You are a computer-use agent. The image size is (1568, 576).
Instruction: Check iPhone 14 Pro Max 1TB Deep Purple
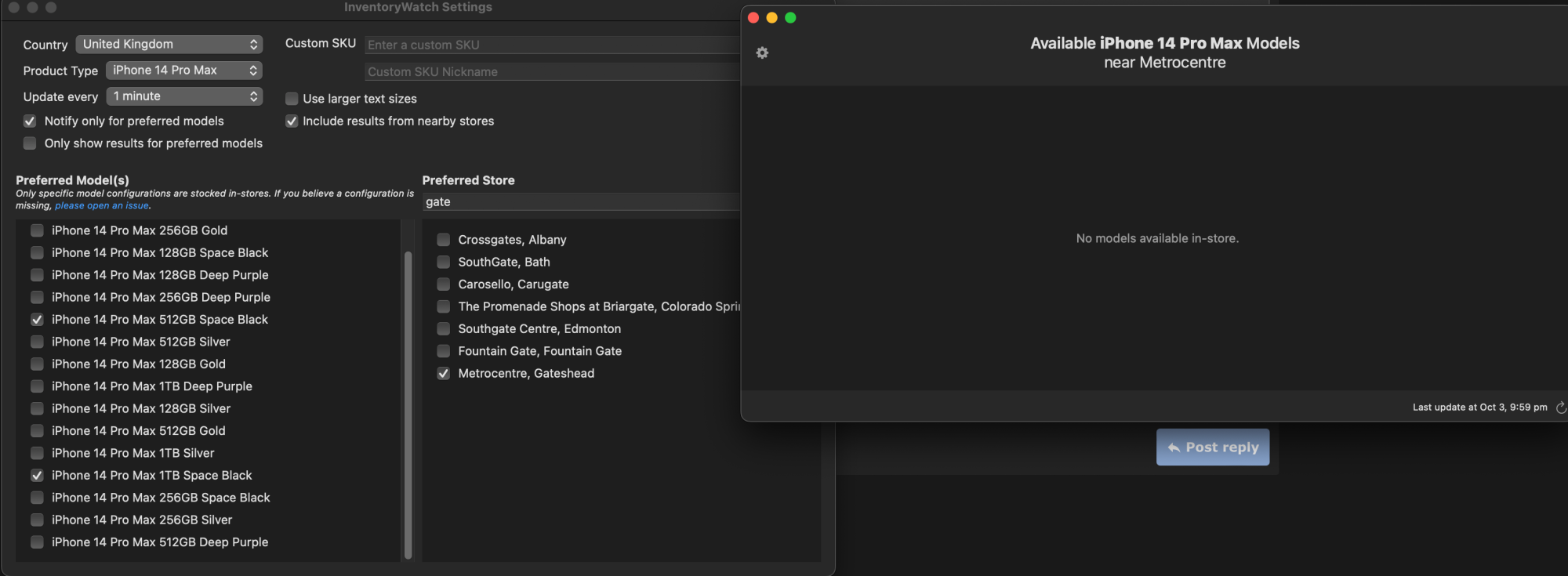(37, 386)
